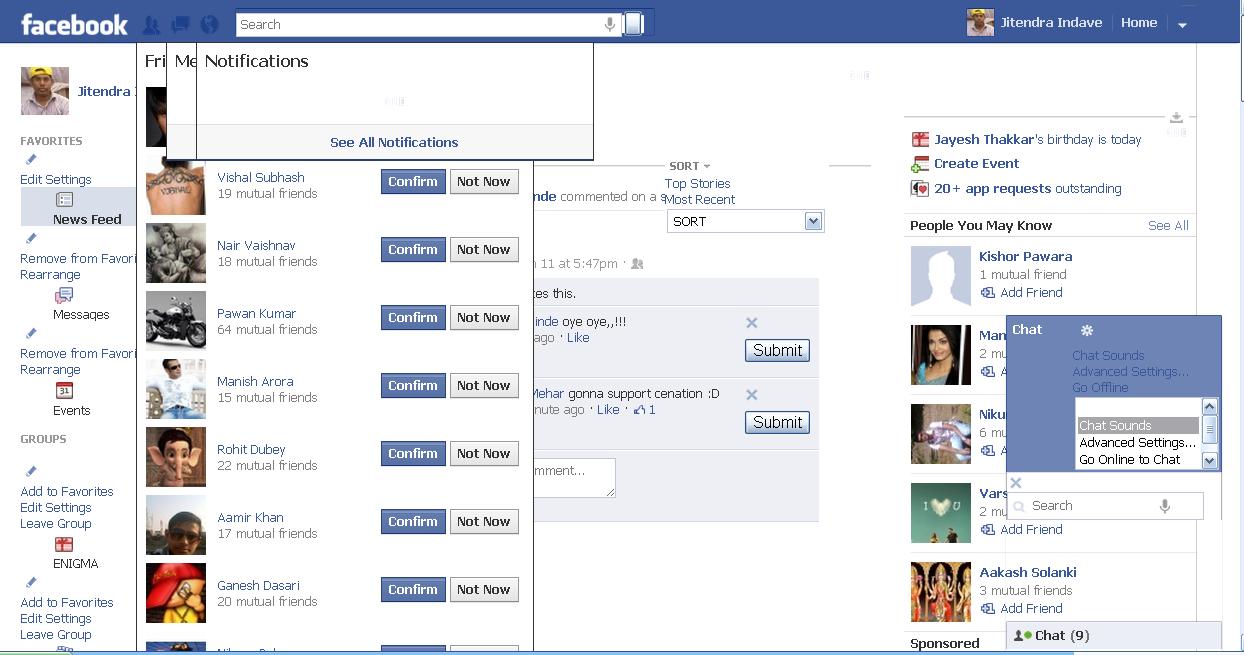Click the News Feed icon in sidebar

pos(65,200)
